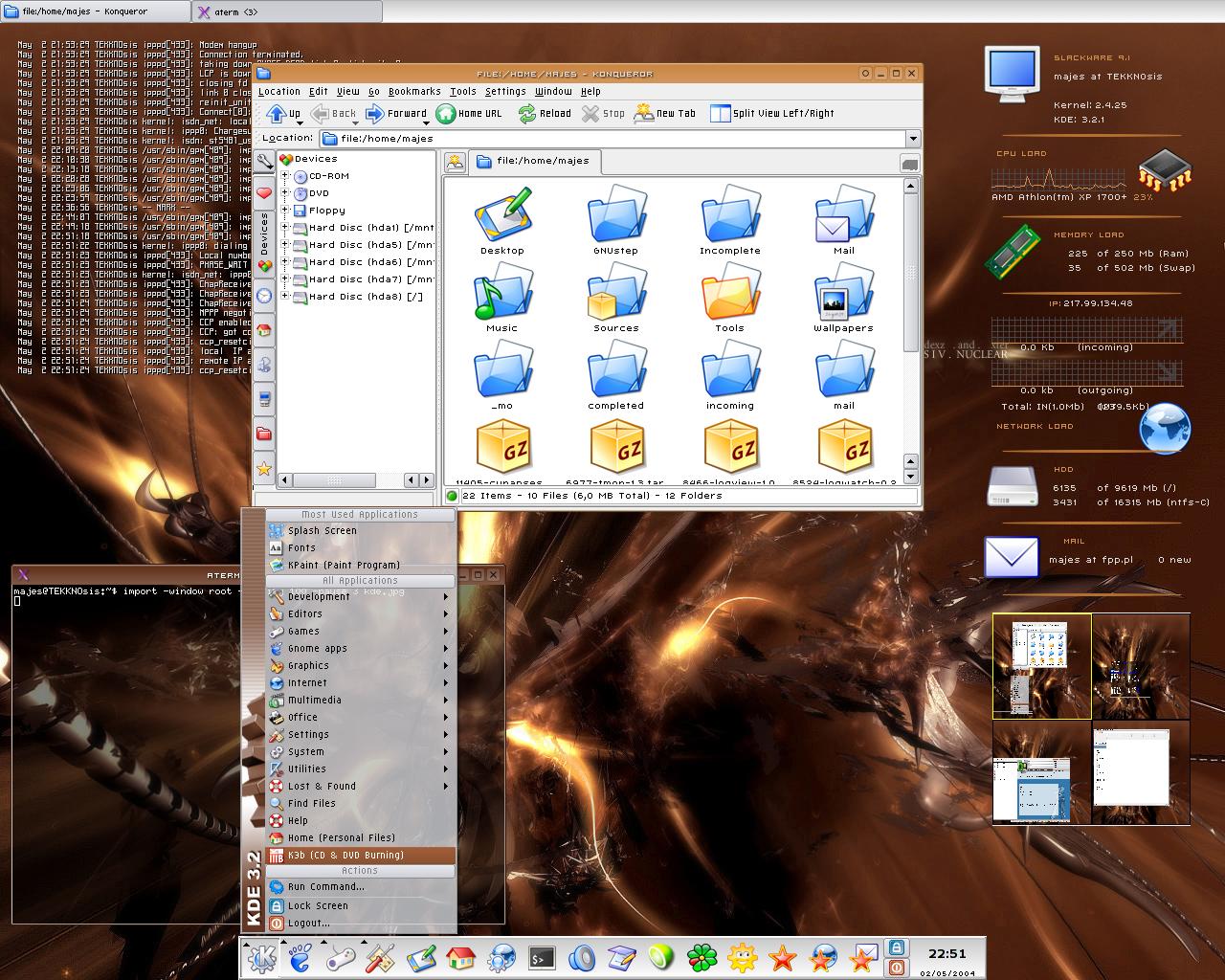Open the red root folder sidebar tab

(x=264, y=434)
